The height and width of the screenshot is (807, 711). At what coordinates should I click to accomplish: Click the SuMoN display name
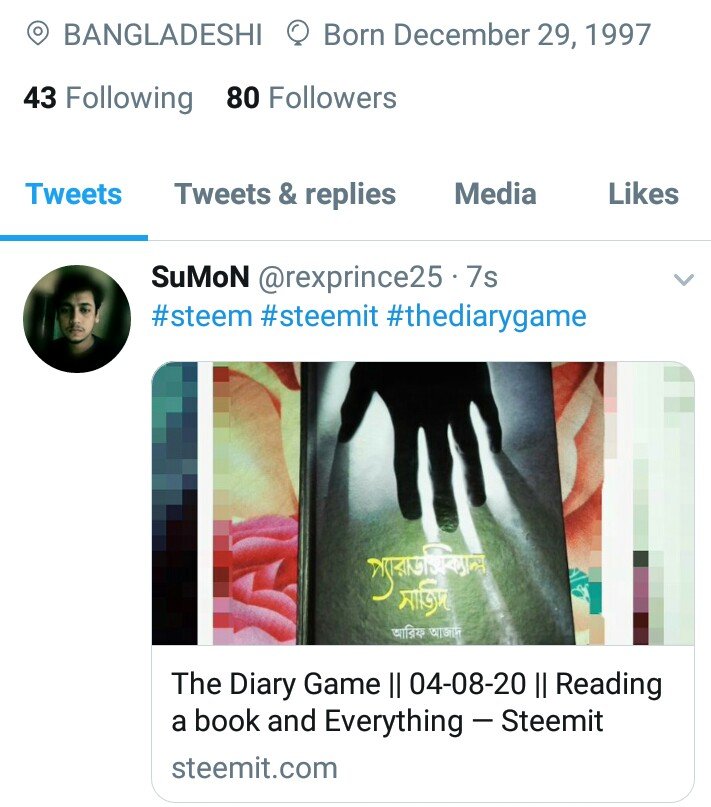[x=200, y=277]
